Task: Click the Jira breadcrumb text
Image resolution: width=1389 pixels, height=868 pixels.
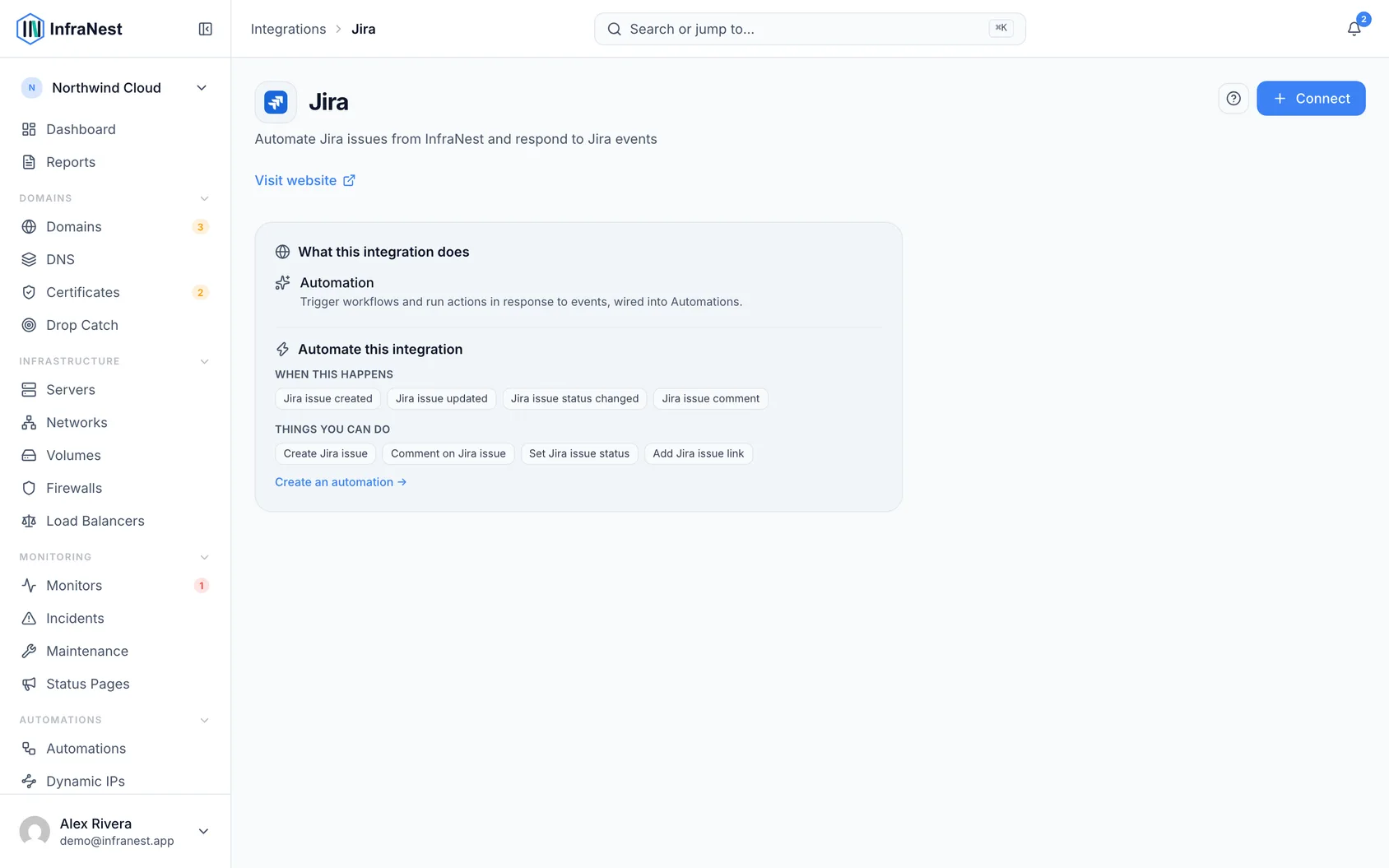Action: pos(363,29)
